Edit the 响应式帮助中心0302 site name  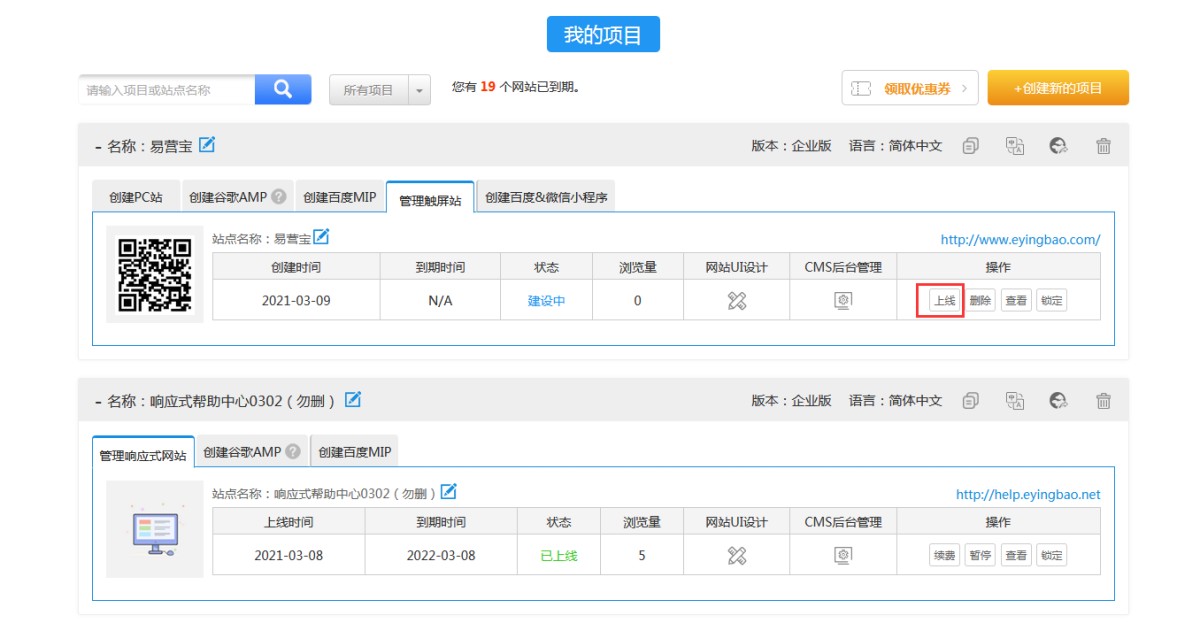click(x=449, y=491)
